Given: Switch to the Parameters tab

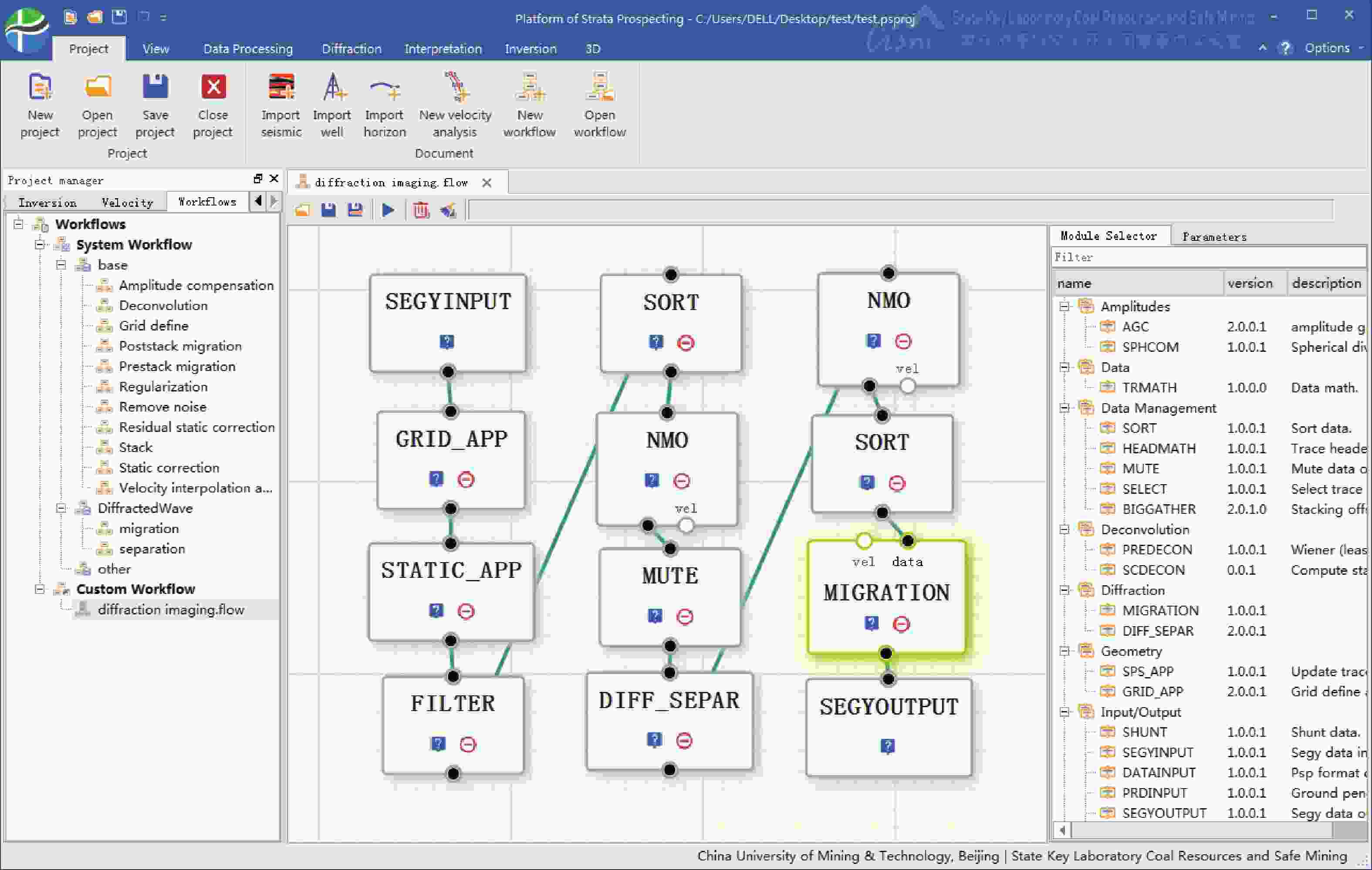Looking at the screenshot, I should (x=1213, y=237).
